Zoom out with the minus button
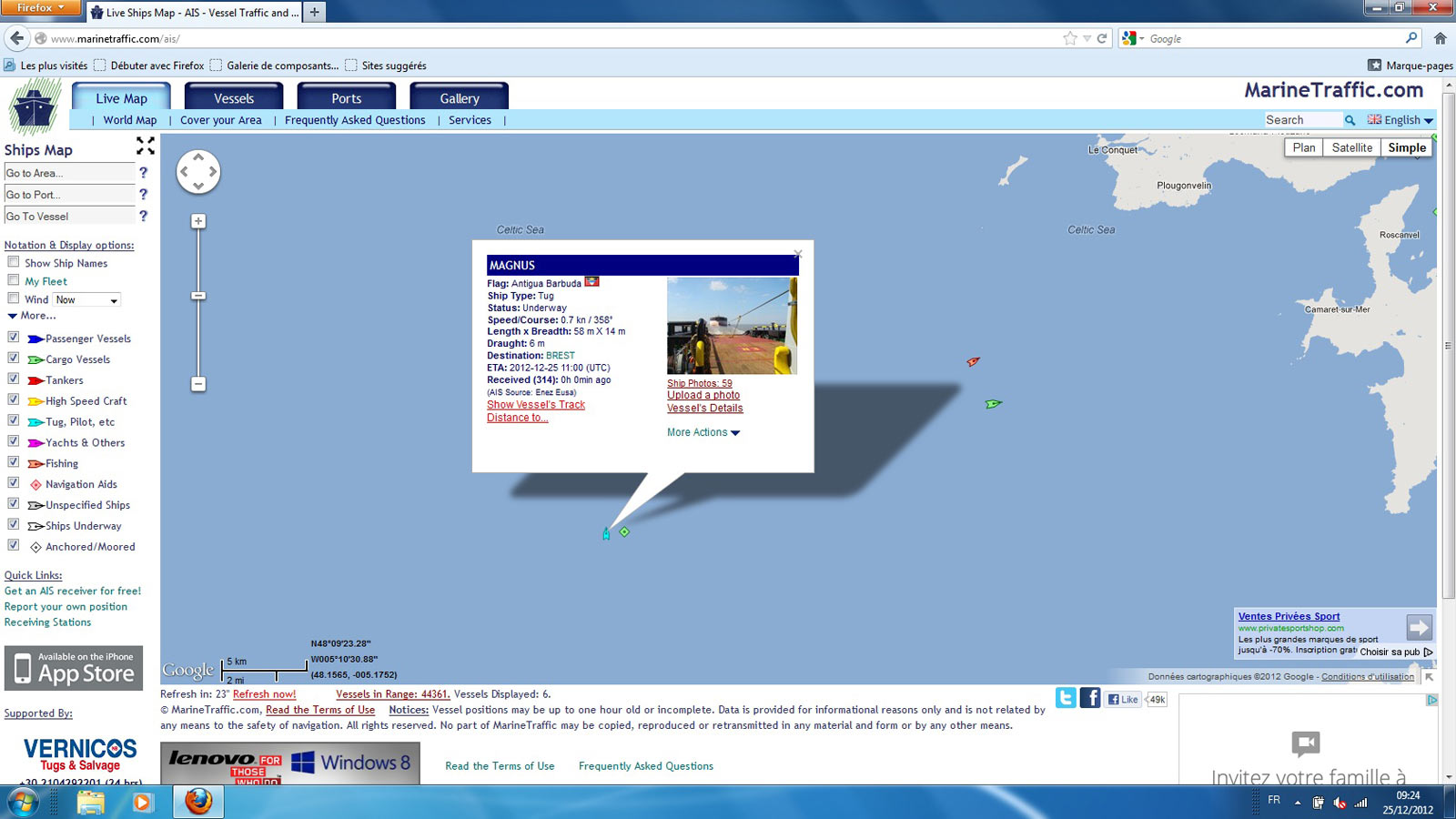 198,384
